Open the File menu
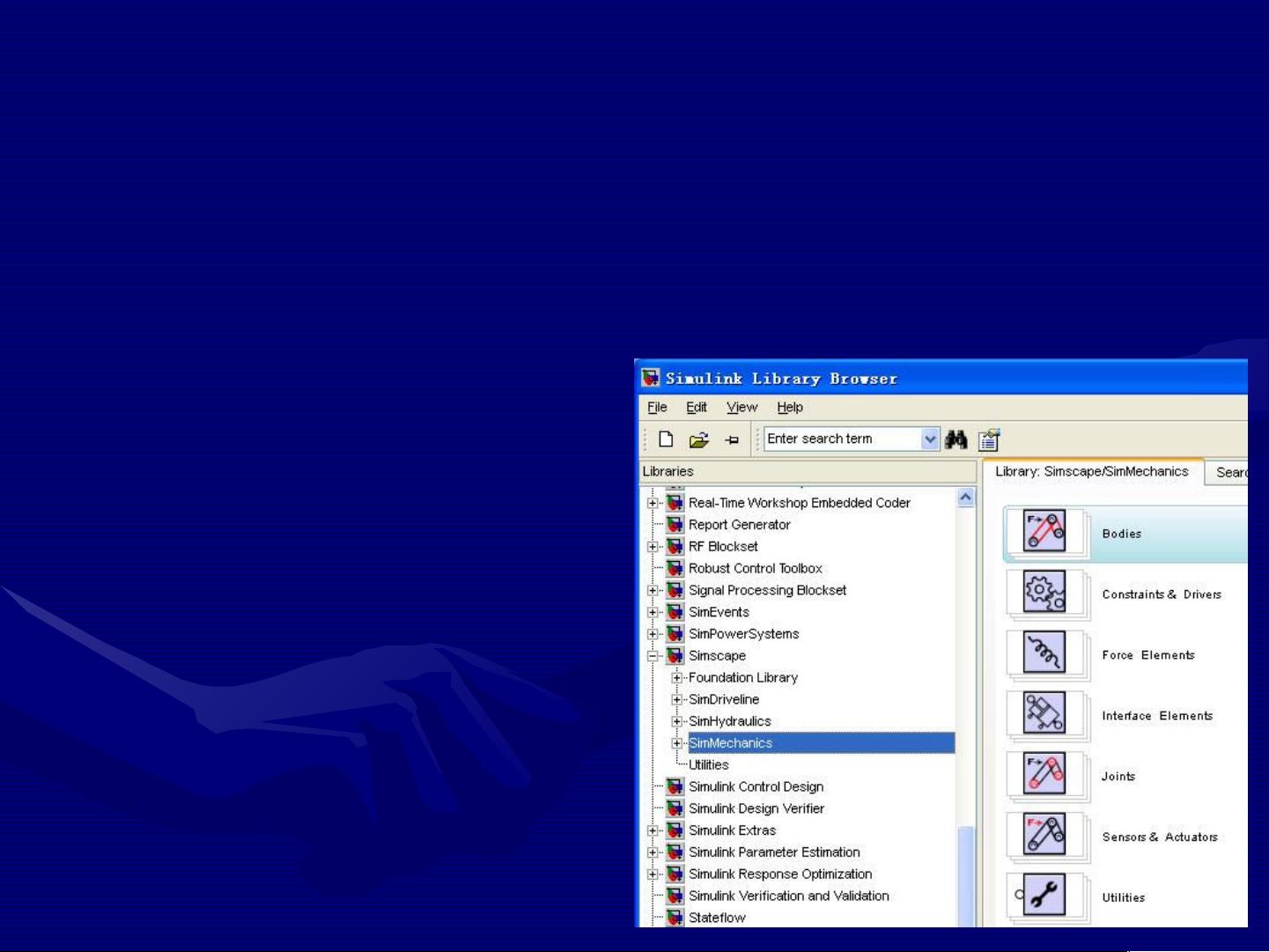The image size is (1269, 952). [x=657, y=407]
